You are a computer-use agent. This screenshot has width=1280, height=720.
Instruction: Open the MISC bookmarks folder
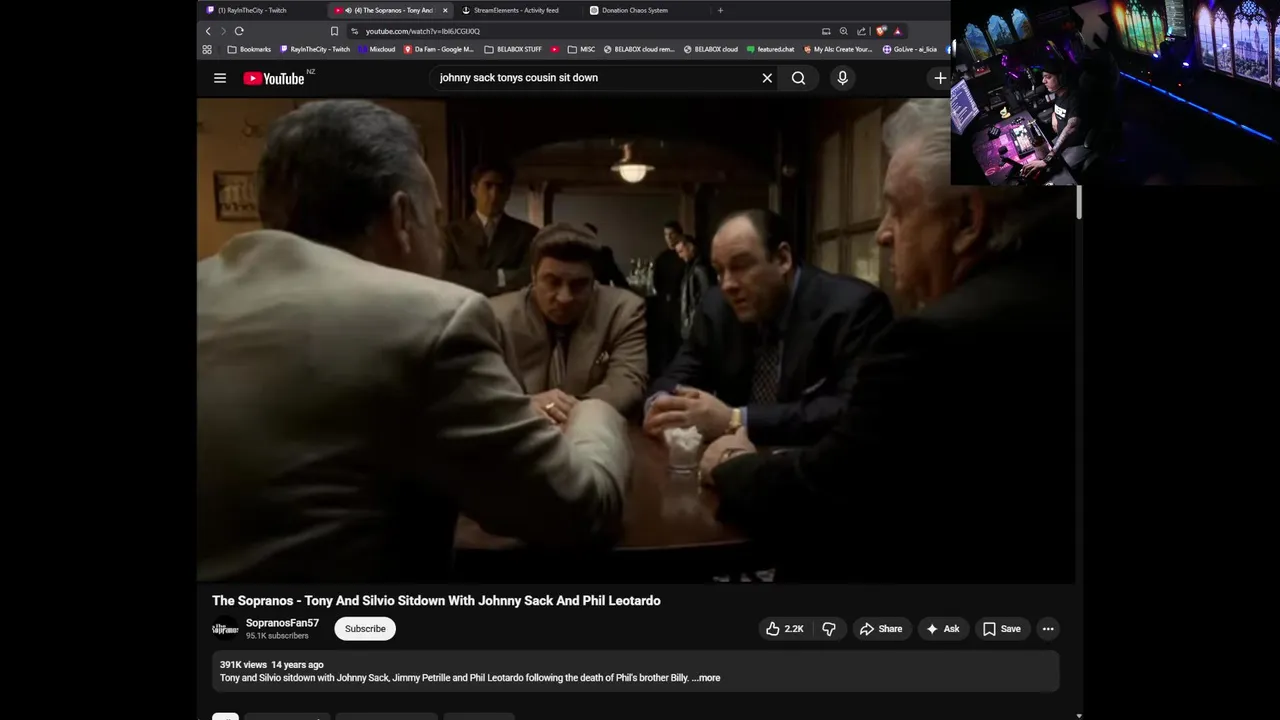pos(581,49)
